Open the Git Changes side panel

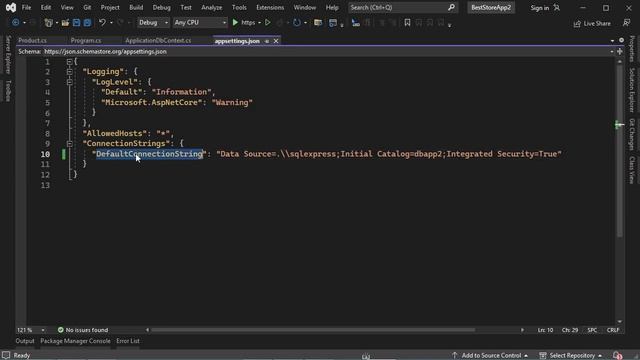pos(631,134)
